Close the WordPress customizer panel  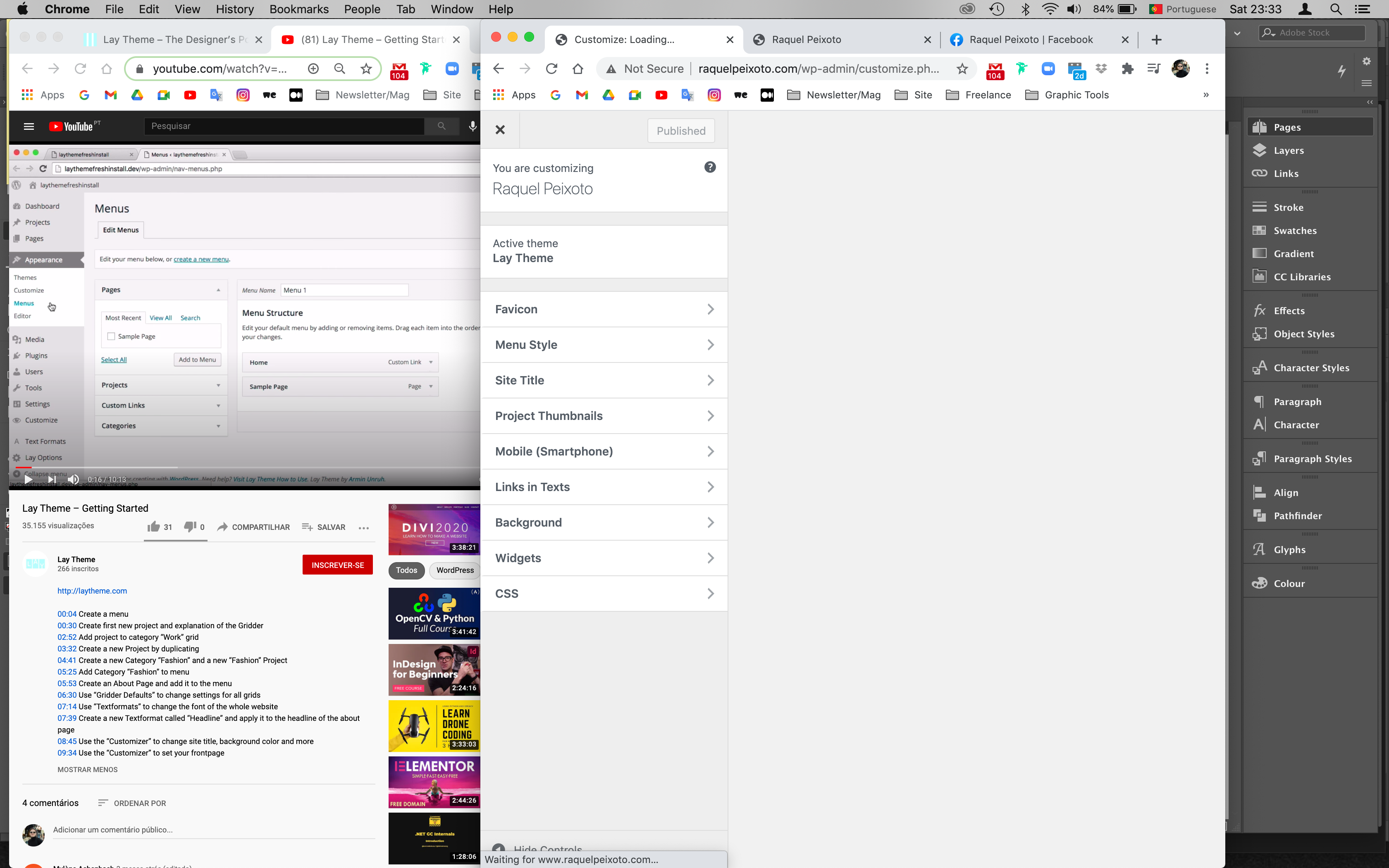(x=500, y=130)
